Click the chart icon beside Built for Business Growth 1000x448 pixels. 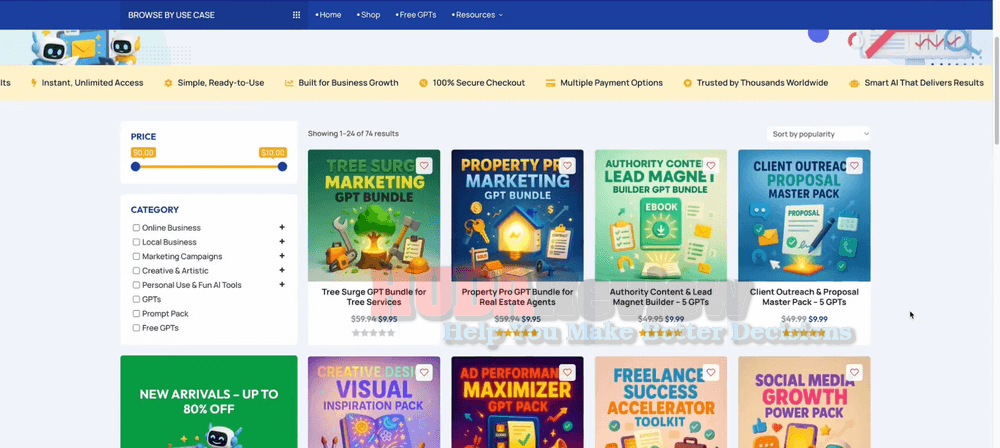point(289,83)
